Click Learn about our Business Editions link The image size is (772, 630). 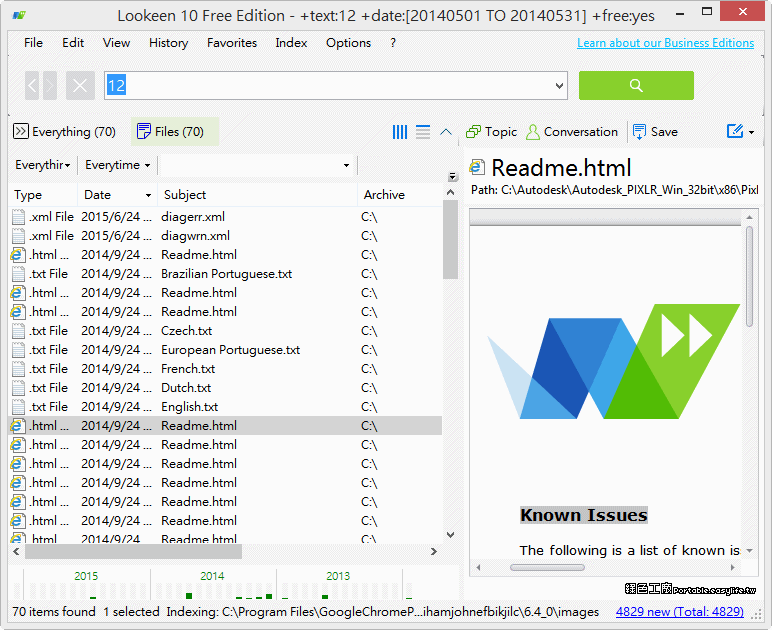click(x=665, y=43)
